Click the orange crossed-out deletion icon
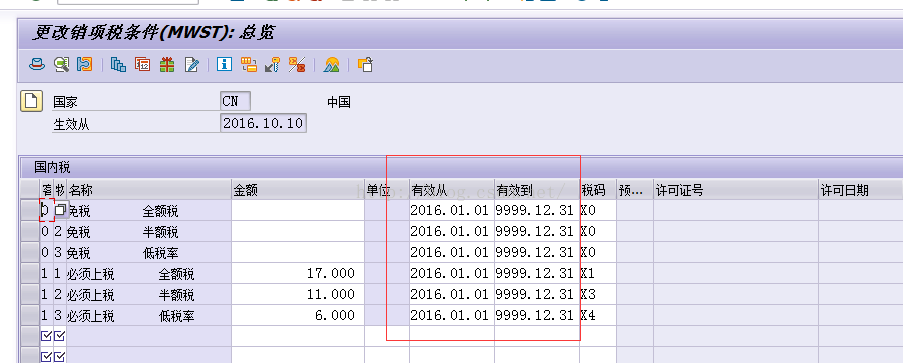This screenshot has width=903, height=363. (297, 65)
